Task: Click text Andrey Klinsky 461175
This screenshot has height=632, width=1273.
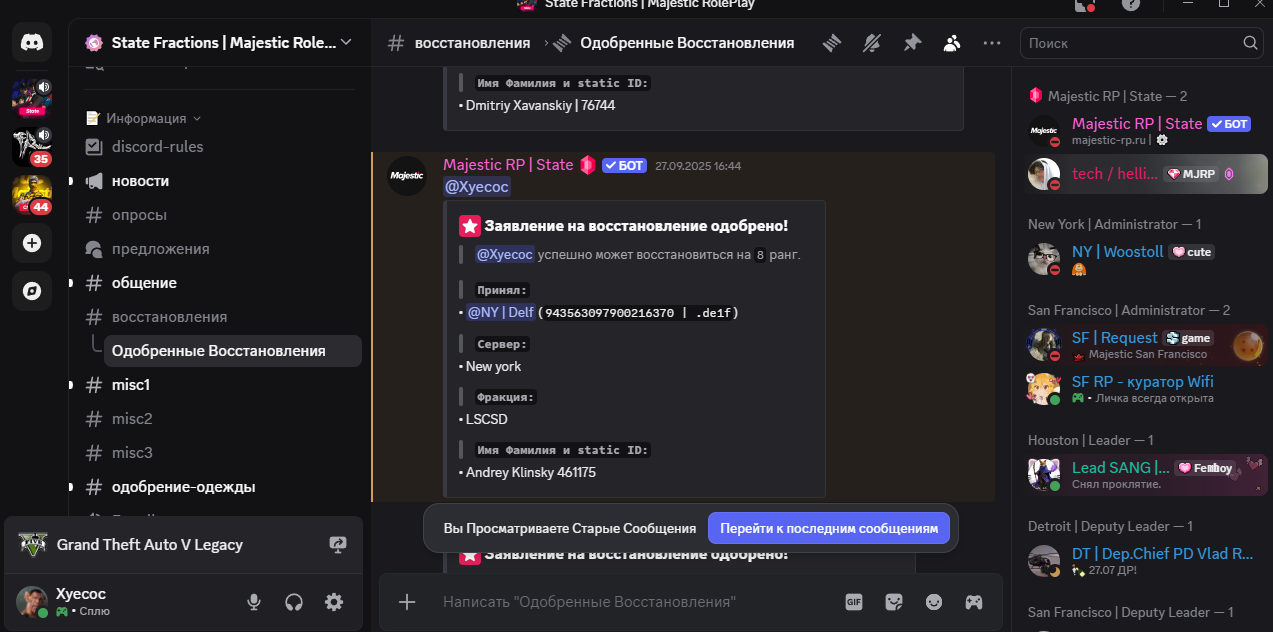Action: coord(531,472)
